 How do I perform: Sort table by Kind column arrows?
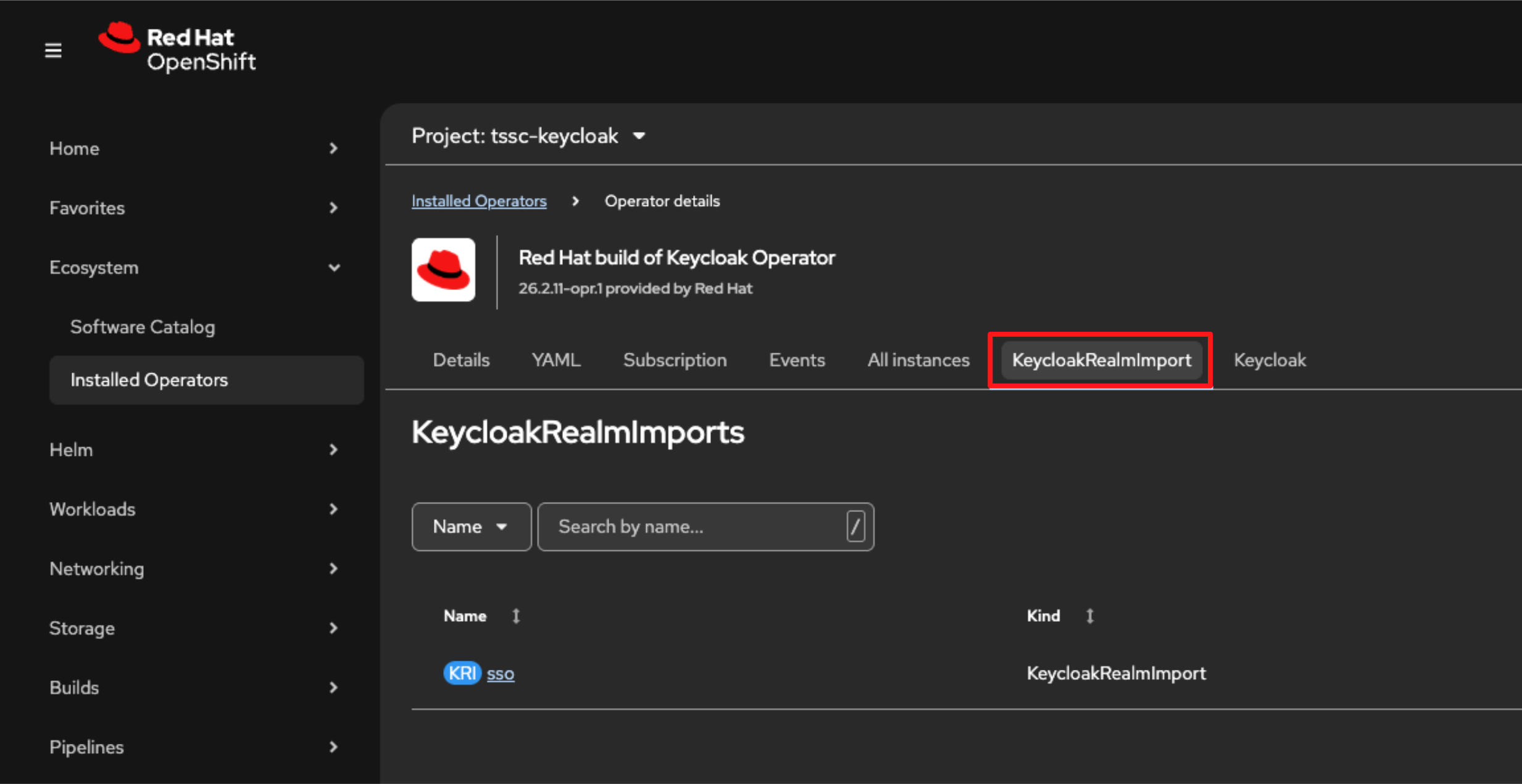[x=1090, y=616]
